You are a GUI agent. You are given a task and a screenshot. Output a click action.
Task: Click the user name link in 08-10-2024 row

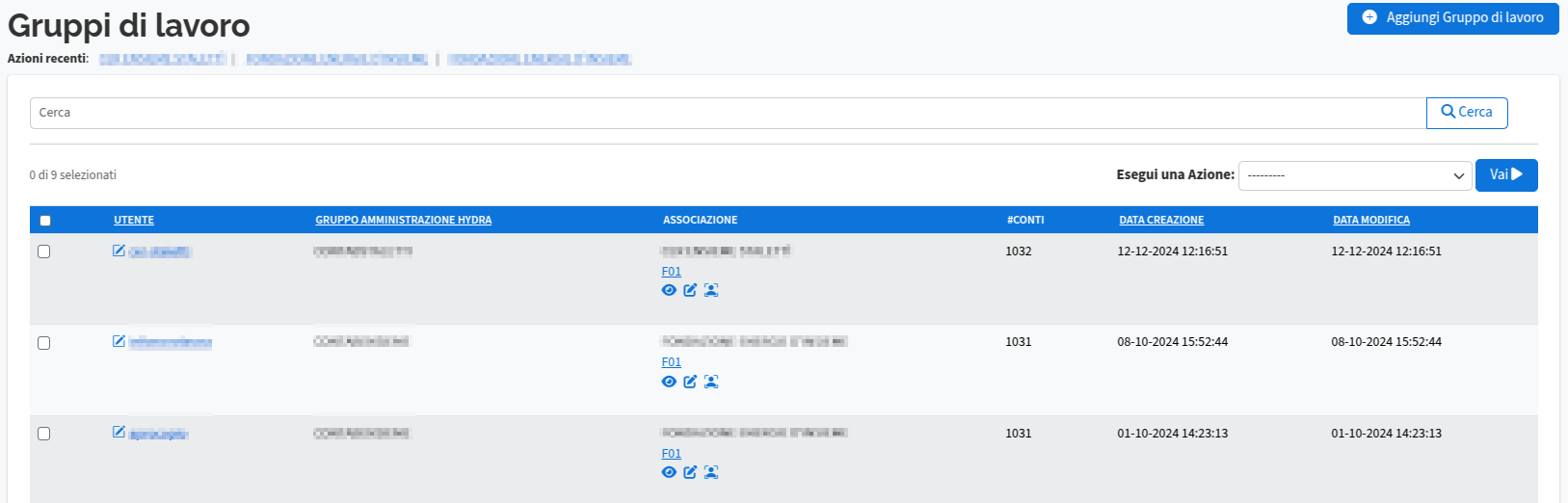point(171,343)
